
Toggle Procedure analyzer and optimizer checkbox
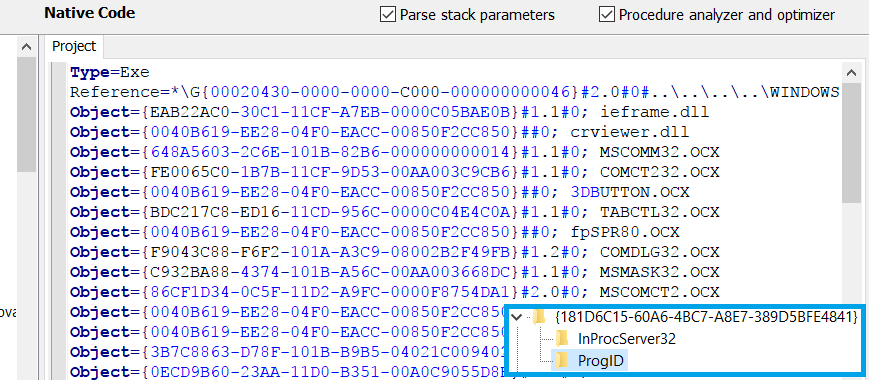click(607, 14)
